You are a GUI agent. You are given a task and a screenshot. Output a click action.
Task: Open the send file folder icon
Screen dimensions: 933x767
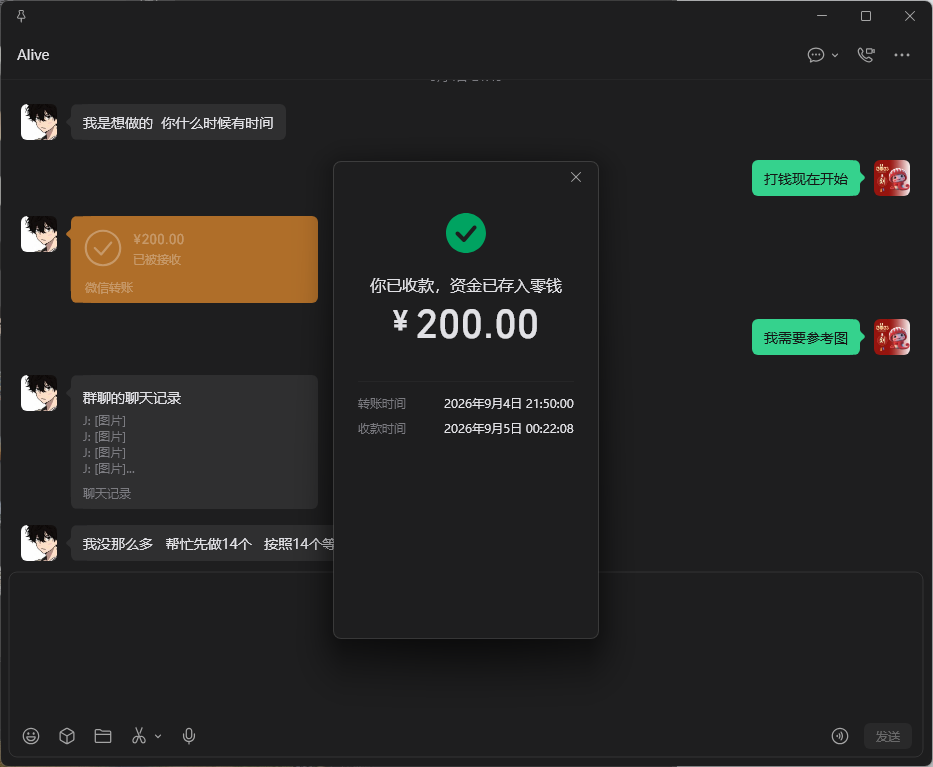103,736
